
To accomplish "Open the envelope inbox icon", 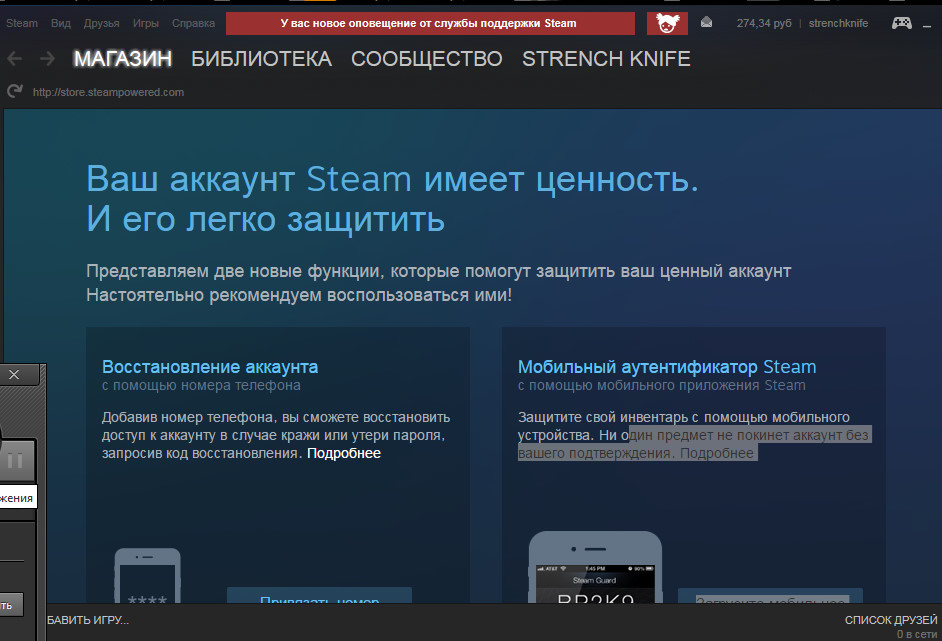I will pyautogui.click(x=706, y=23).
